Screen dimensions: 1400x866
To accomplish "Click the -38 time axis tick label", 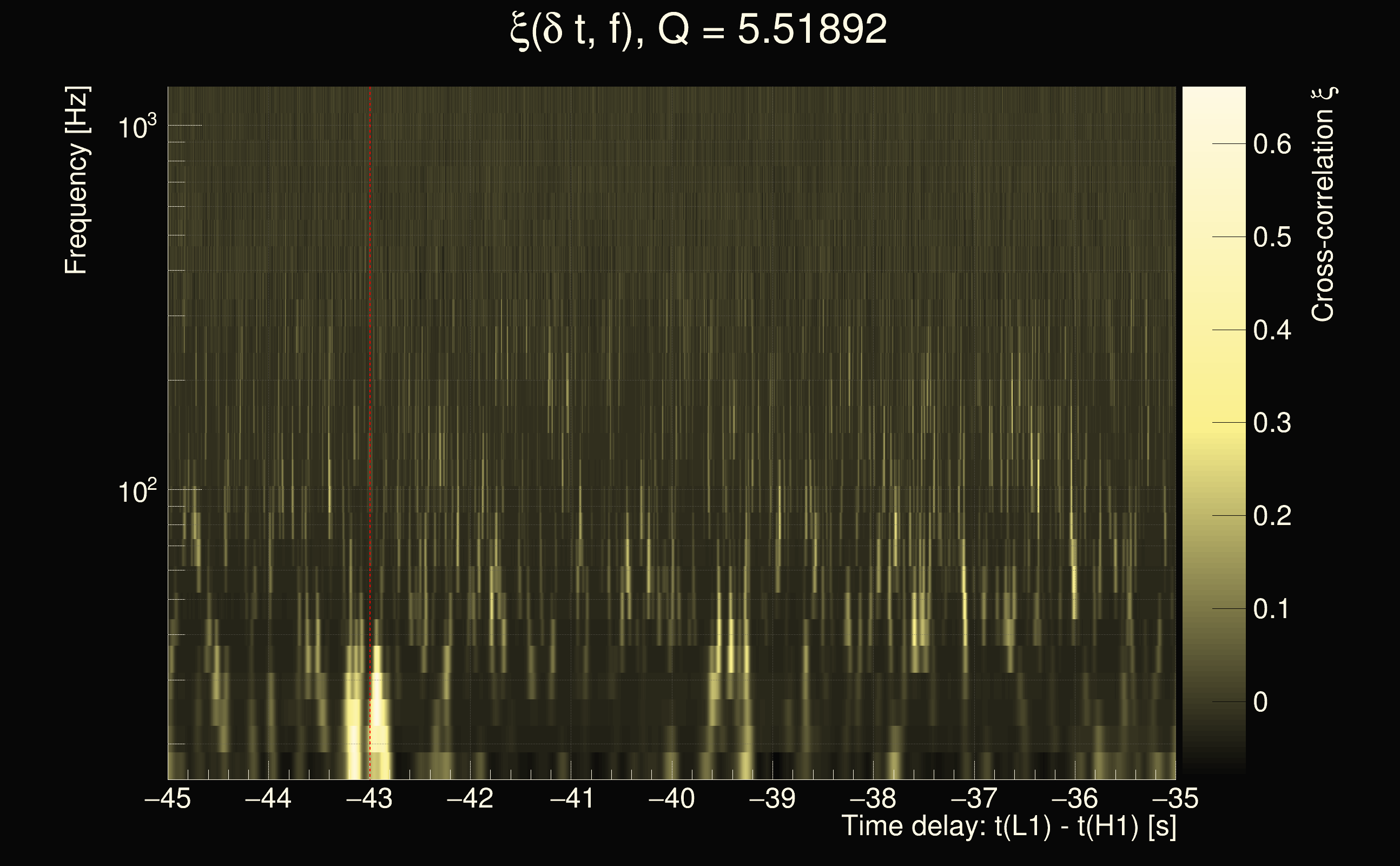I will (873, 798).
